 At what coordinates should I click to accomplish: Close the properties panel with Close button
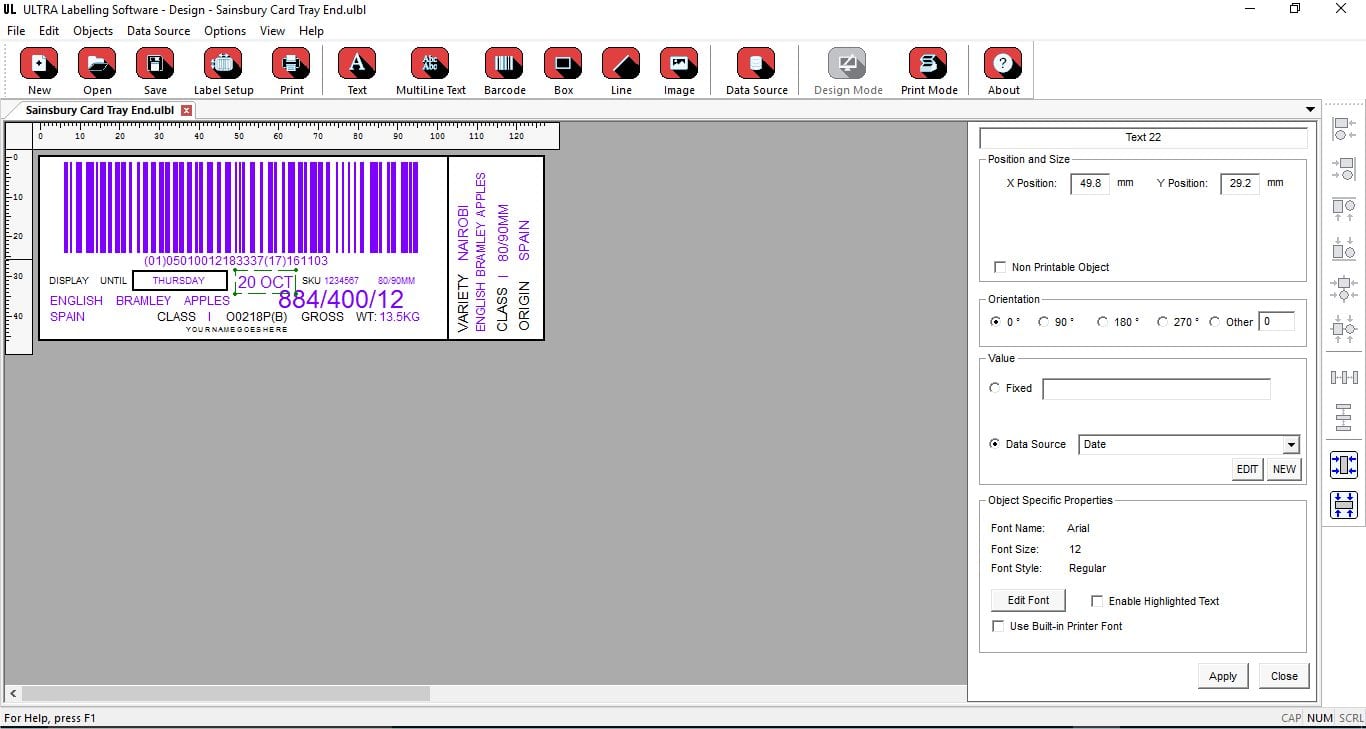1284,676
